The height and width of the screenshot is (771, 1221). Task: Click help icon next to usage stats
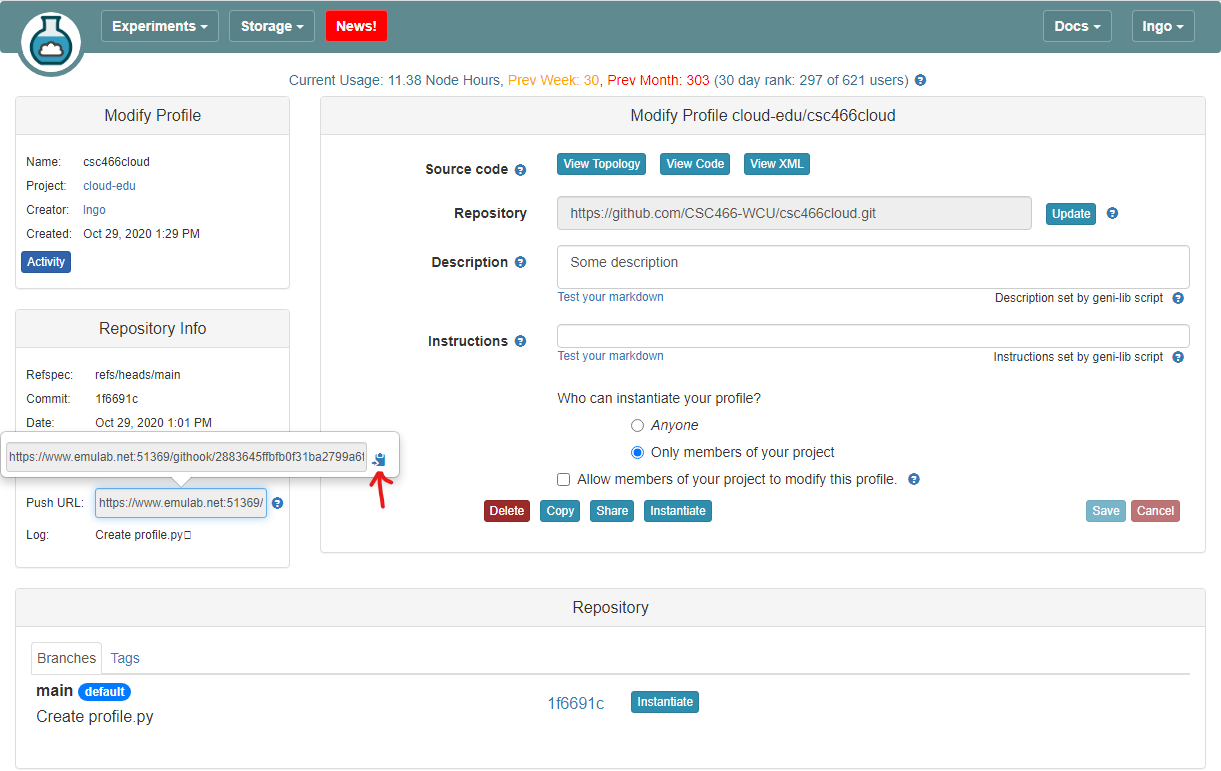920,80
